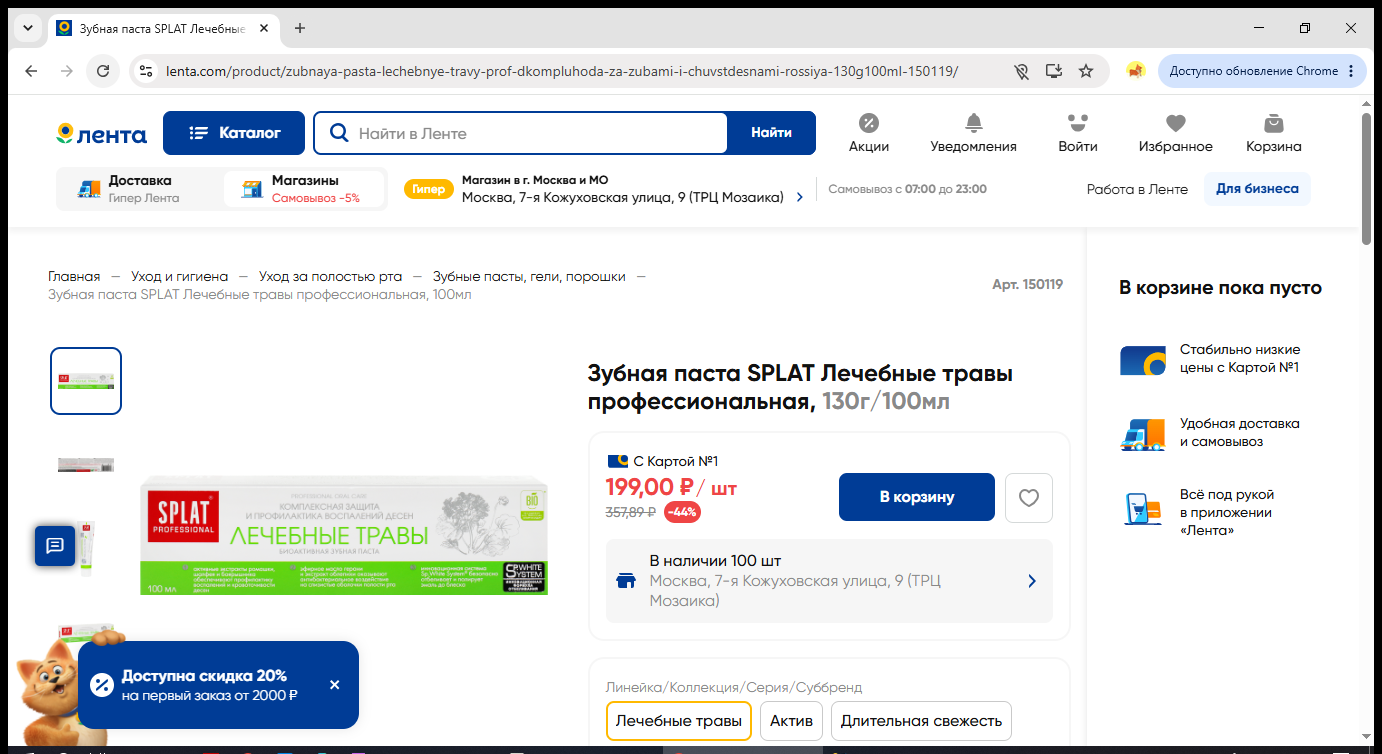Image resolution: width=1382 pixels, height=754 pixels.
Task: Select the Лечебные травы variant
Action: [x=679, y=721]
